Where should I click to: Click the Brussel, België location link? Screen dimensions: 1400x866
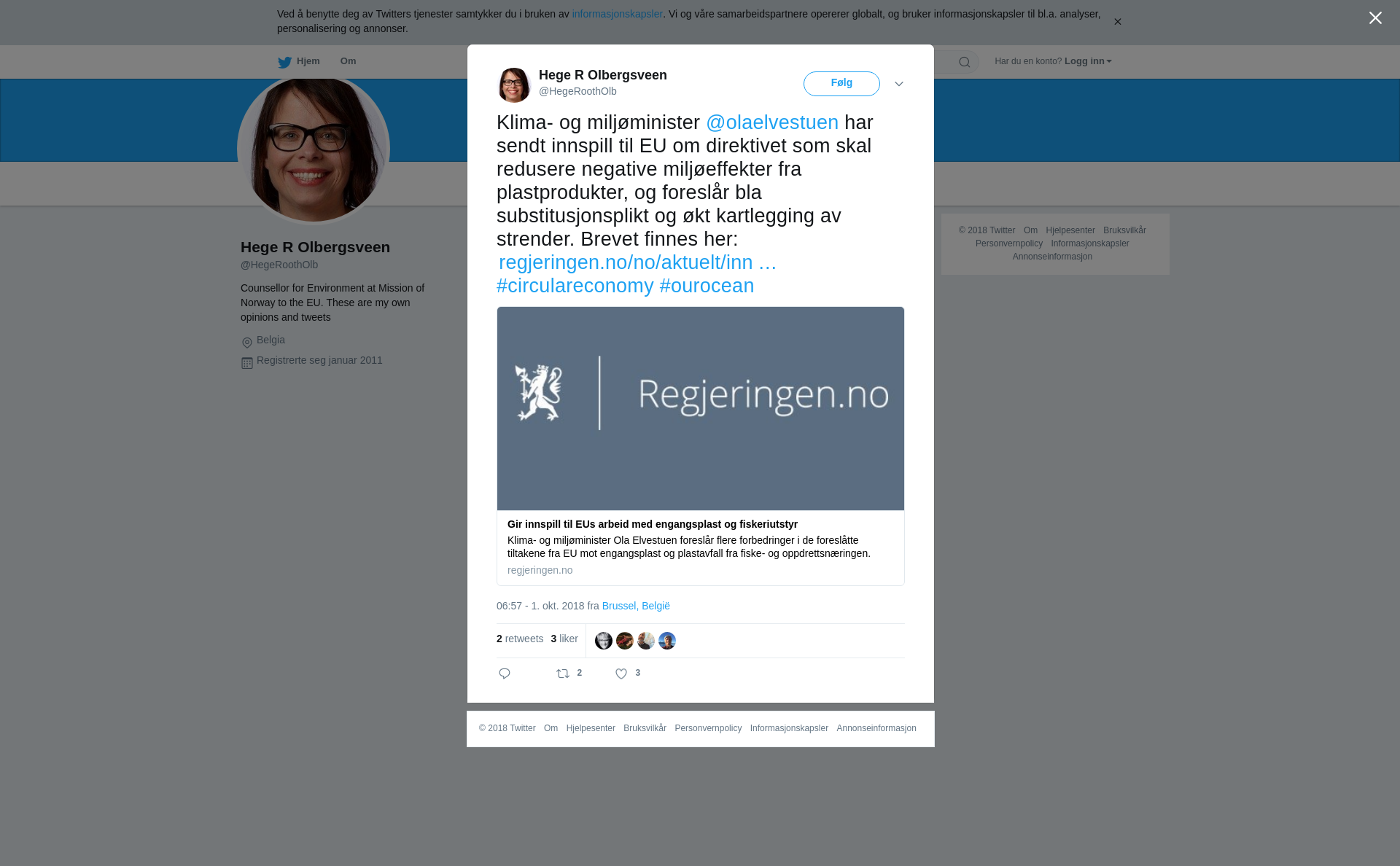pyautogui.click(x=636, y=606)
